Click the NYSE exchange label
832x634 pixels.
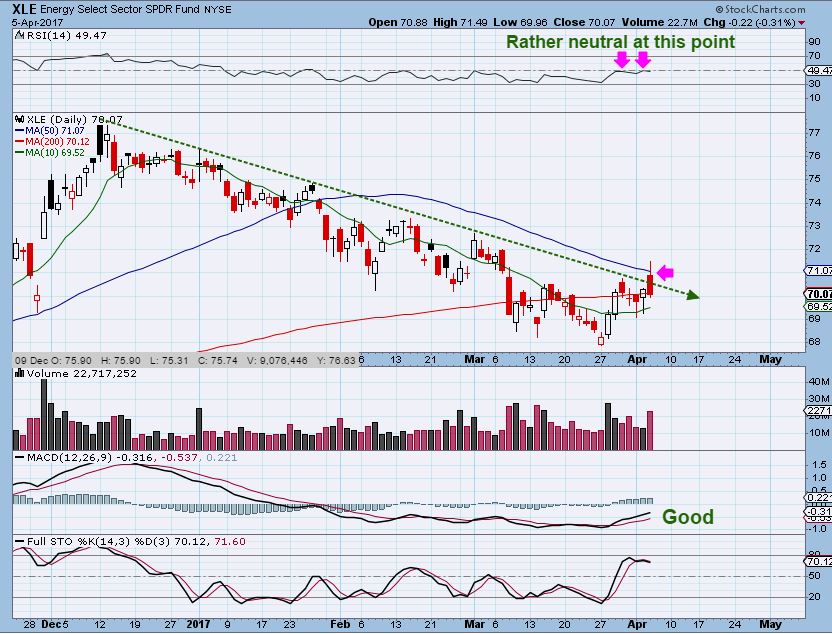tap(218, 10)
